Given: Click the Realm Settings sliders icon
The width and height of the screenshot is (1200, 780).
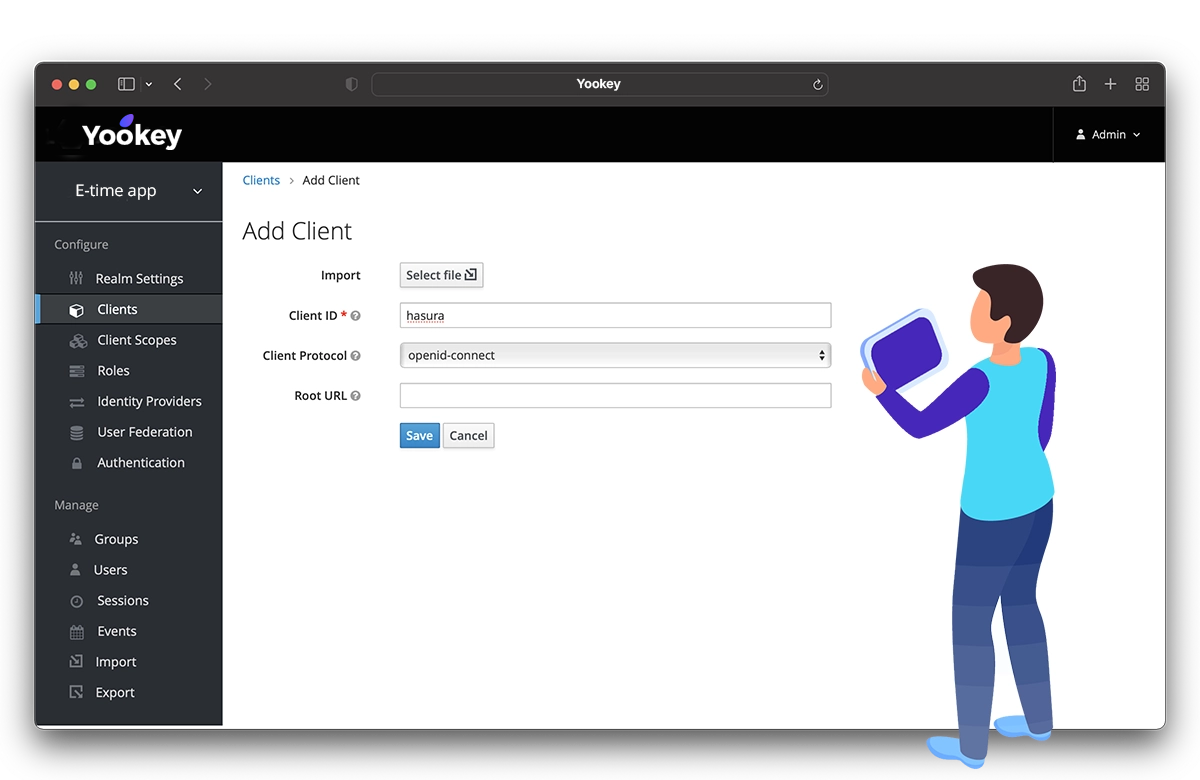Looking at the screenshot, I should 76,278.
